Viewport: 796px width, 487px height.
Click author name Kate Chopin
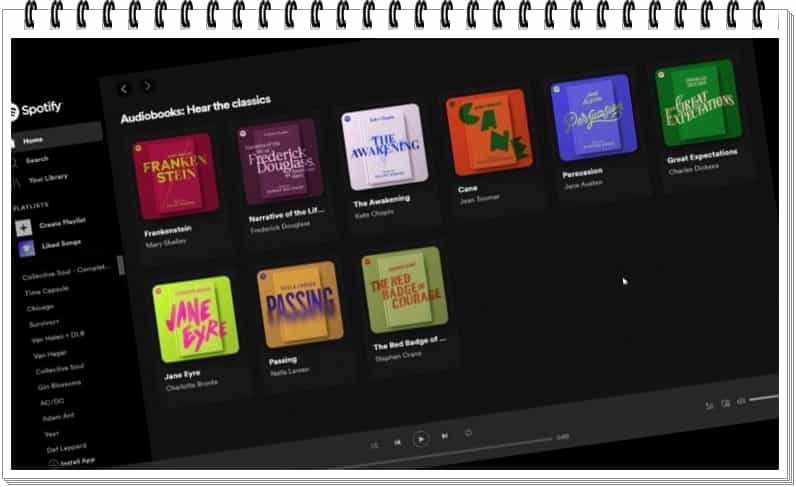[374, 214]
